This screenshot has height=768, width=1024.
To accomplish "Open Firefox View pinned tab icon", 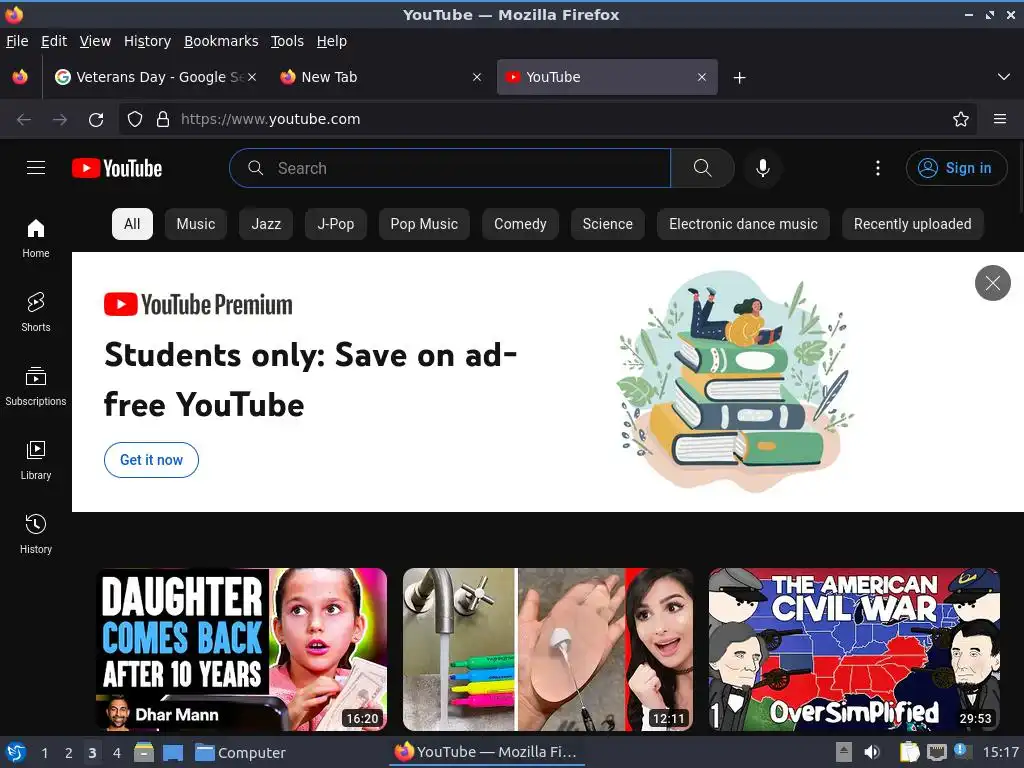I will point(20,77).
